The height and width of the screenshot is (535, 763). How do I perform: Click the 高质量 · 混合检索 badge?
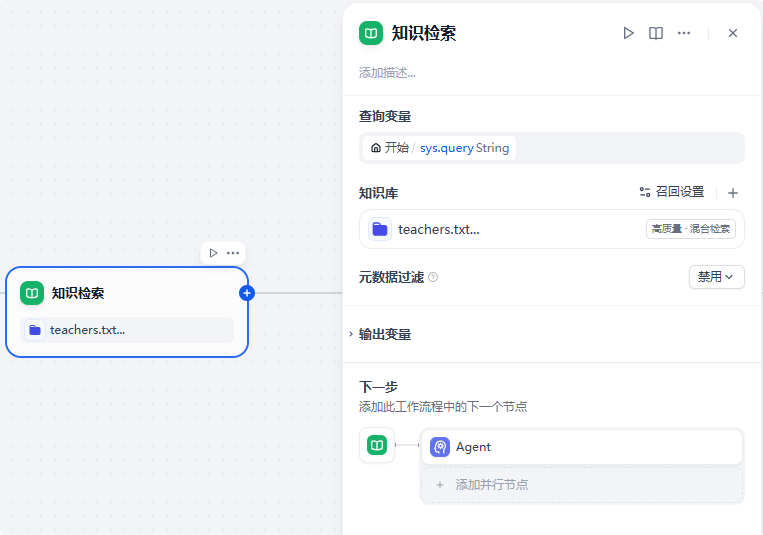(x=691, y=229)
